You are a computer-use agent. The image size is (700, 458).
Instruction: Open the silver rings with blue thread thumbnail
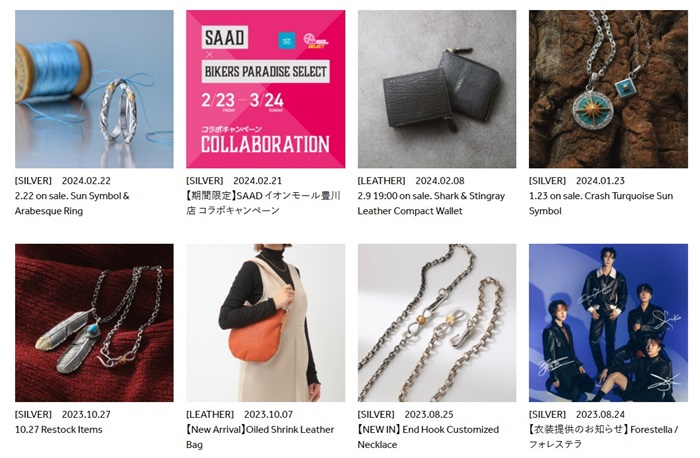(x=94, y=89)
